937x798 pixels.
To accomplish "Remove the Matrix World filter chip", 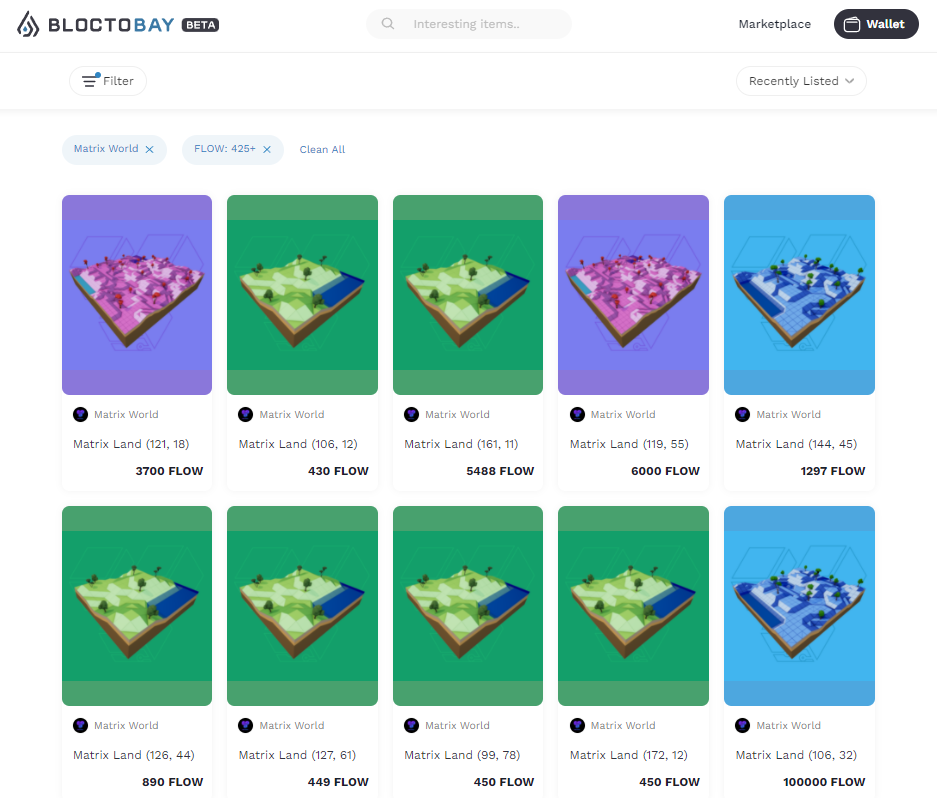I will click(x=149, y=149).
